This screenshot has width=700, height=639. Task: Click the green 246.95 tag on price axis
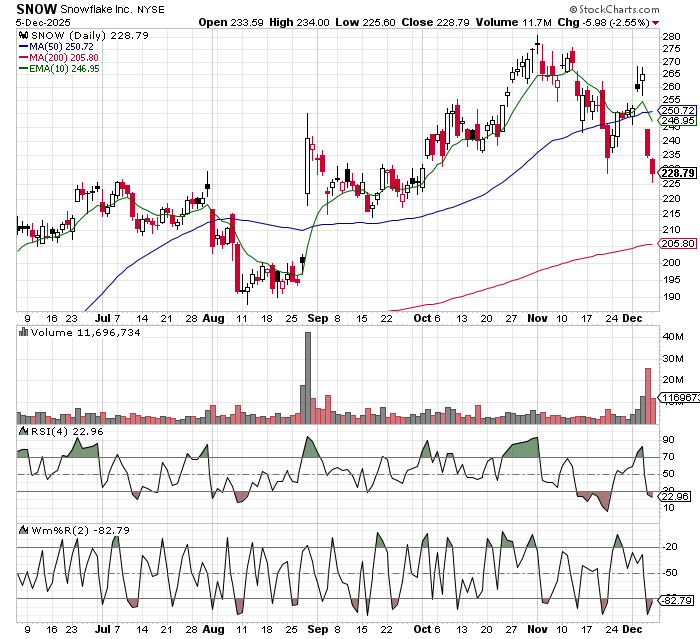pyautogui.click(x=678, y=121)
